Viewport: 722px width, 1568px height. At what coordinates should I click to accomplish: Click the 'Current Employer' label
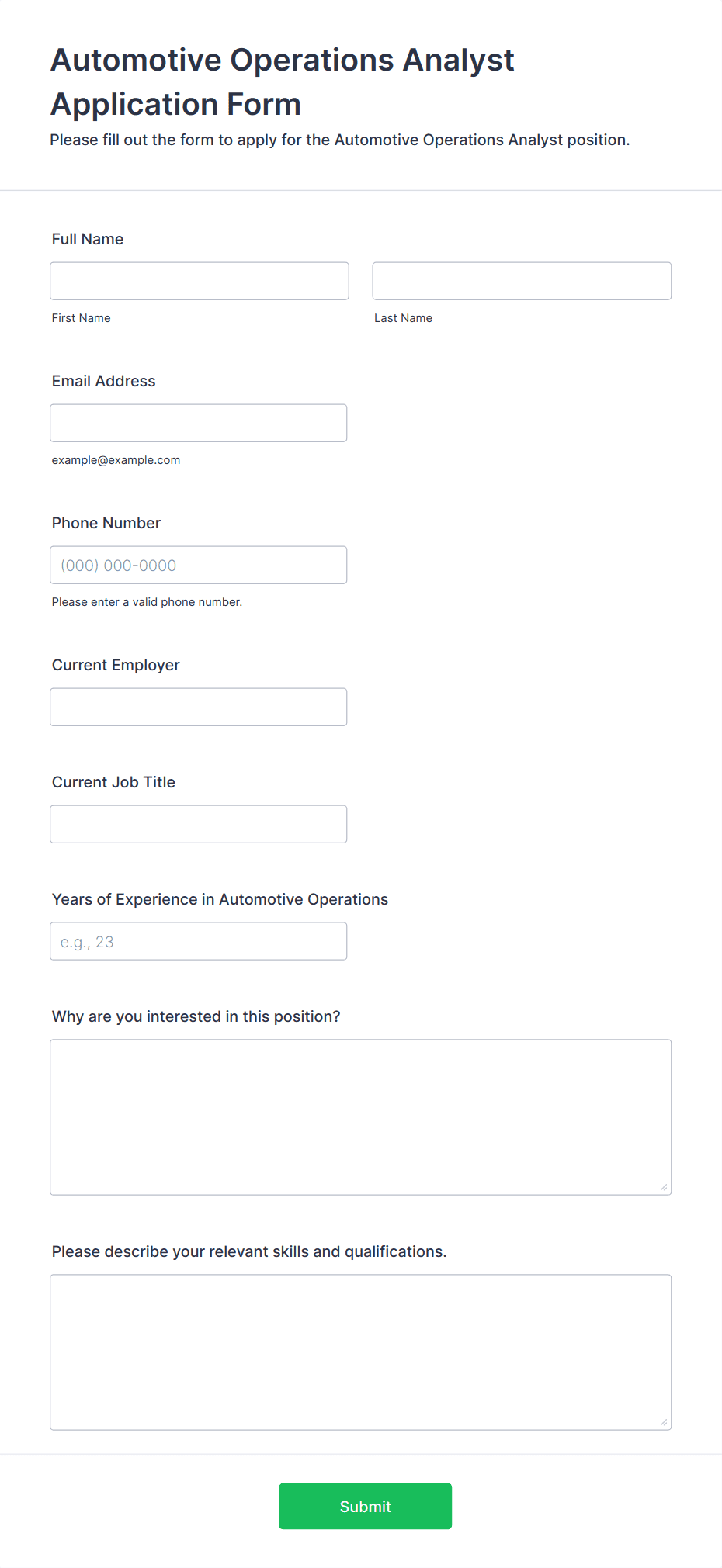click(x=116, y=665)
